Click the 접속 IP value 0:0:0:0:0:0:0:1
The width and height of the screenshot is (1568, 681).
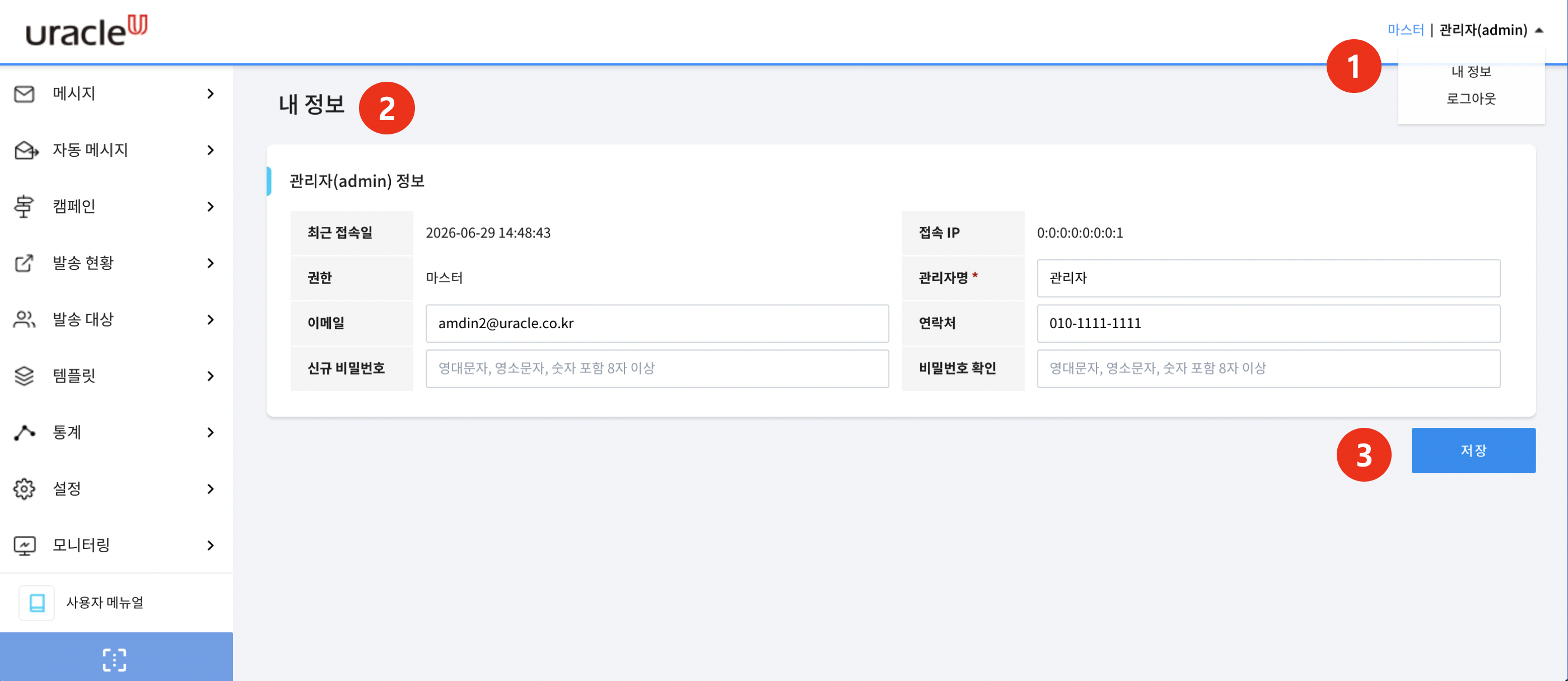[1080, 233]
